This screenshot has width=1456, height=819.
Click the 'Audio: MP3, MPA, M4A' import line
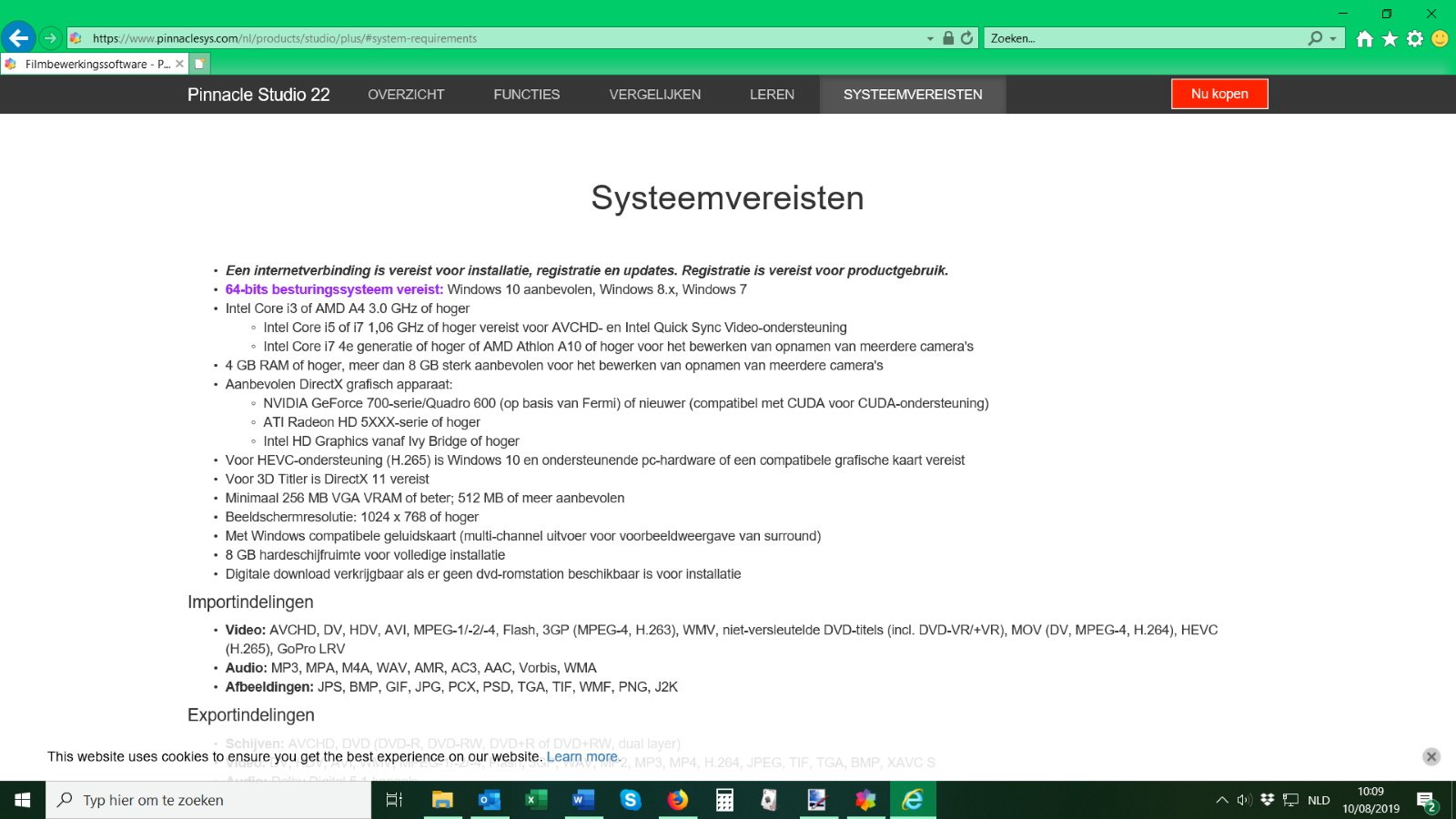click(410, 668)
